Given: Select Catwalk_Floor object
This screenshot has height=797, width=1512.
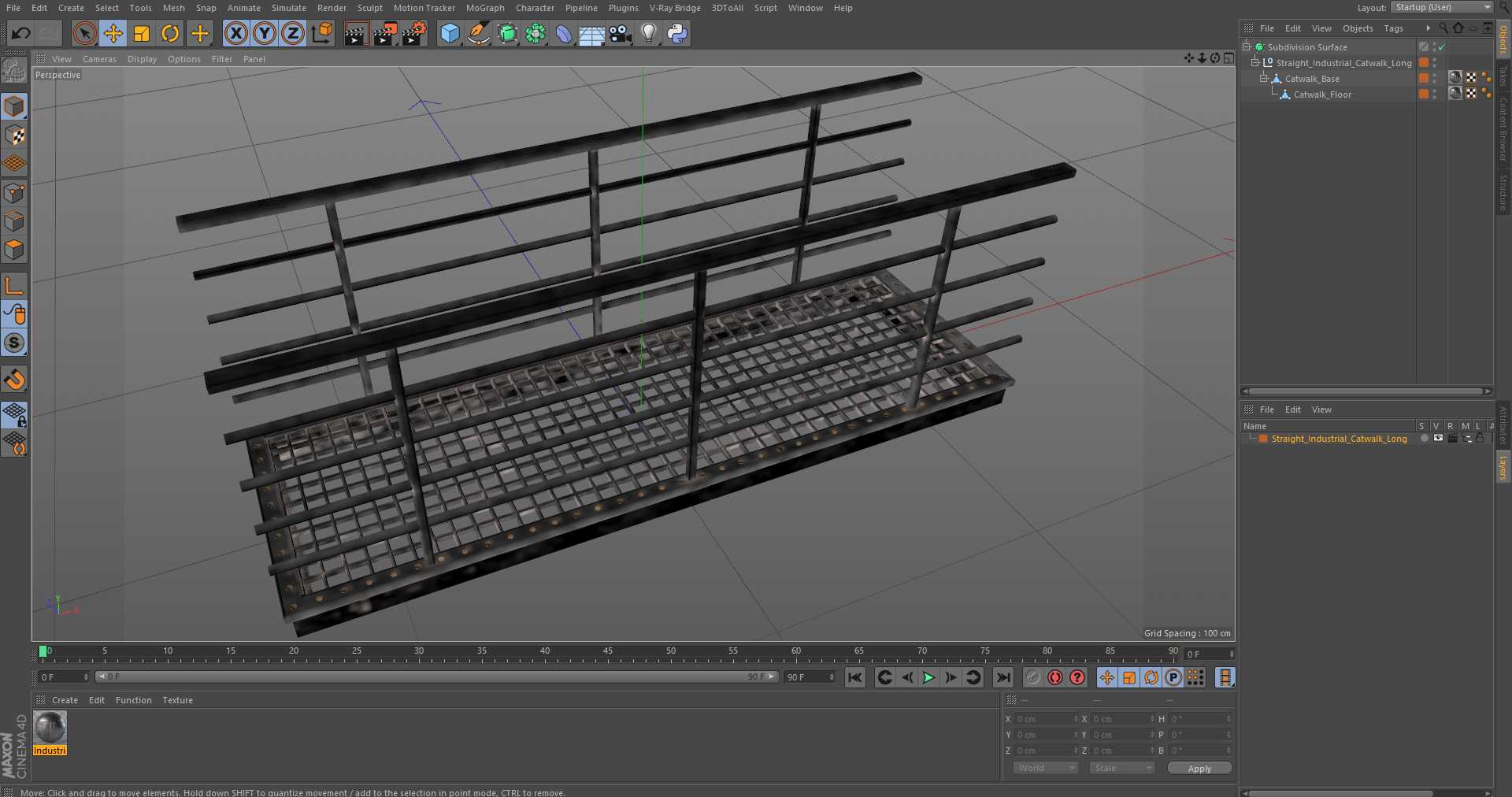Looking at the screenshot, I should click(1322, 95).
